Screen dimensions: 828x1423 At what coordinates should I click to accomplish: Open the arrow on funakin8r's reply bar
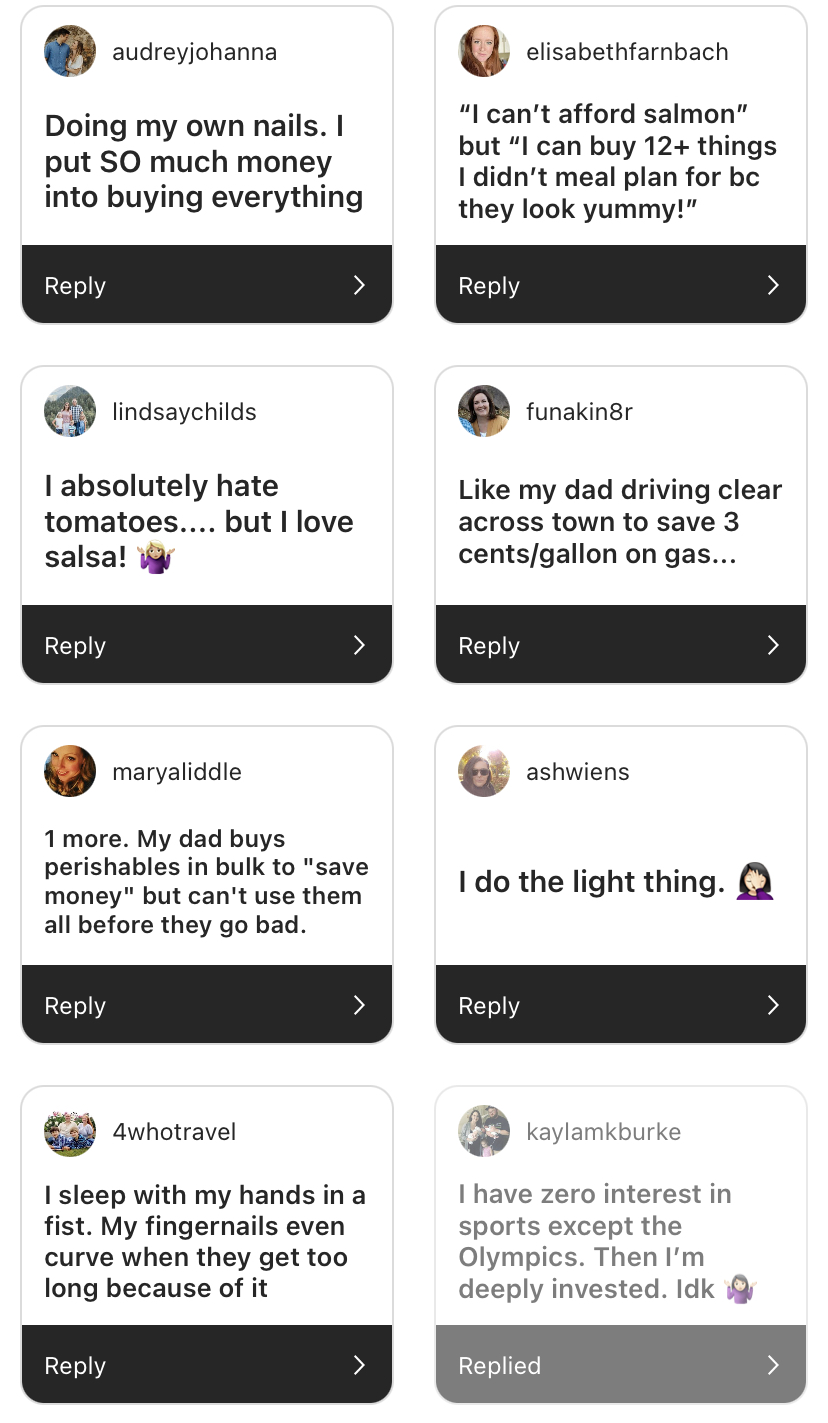[773, 646]
